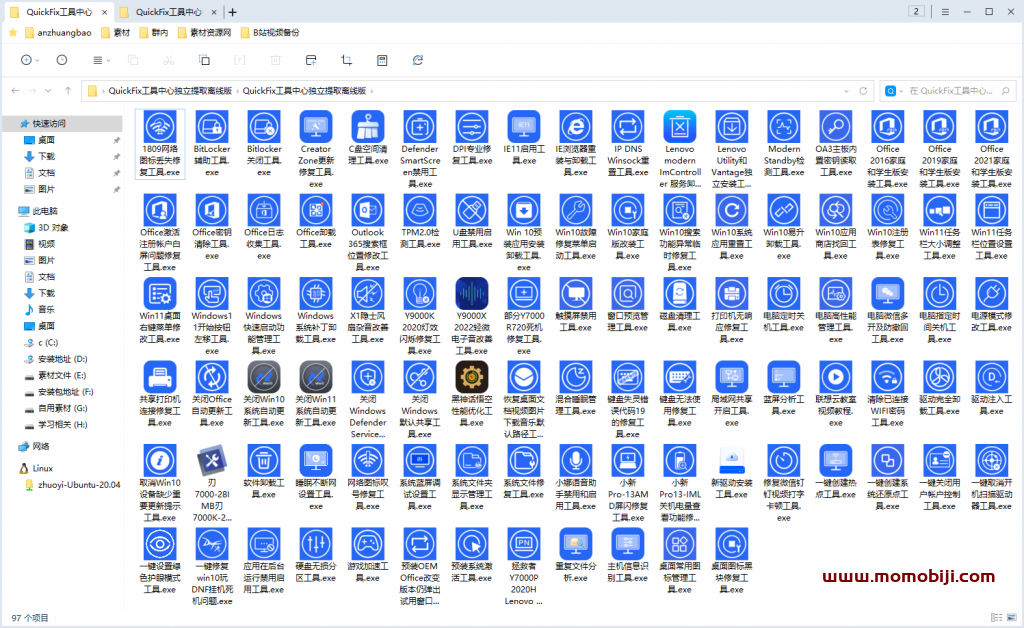Viewport: 1024px width, 628px height.
Task: Select the 黑神话悟空性能优化工具.exe icon
Action: 472,377
